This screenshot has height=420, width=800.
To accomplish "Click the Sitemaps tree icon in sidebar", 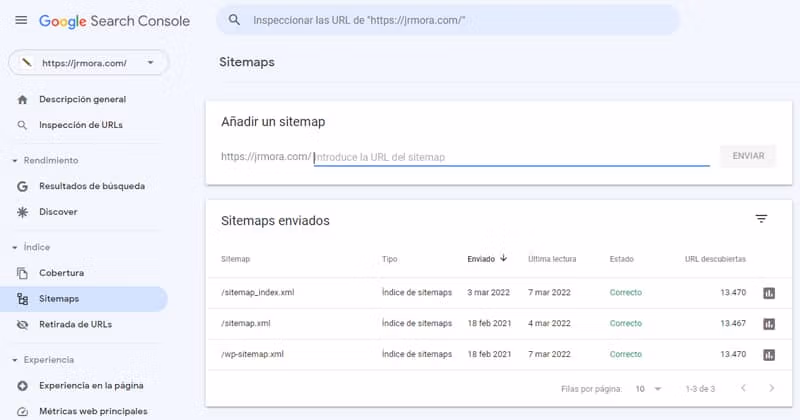I will click(x=22, y=299).
